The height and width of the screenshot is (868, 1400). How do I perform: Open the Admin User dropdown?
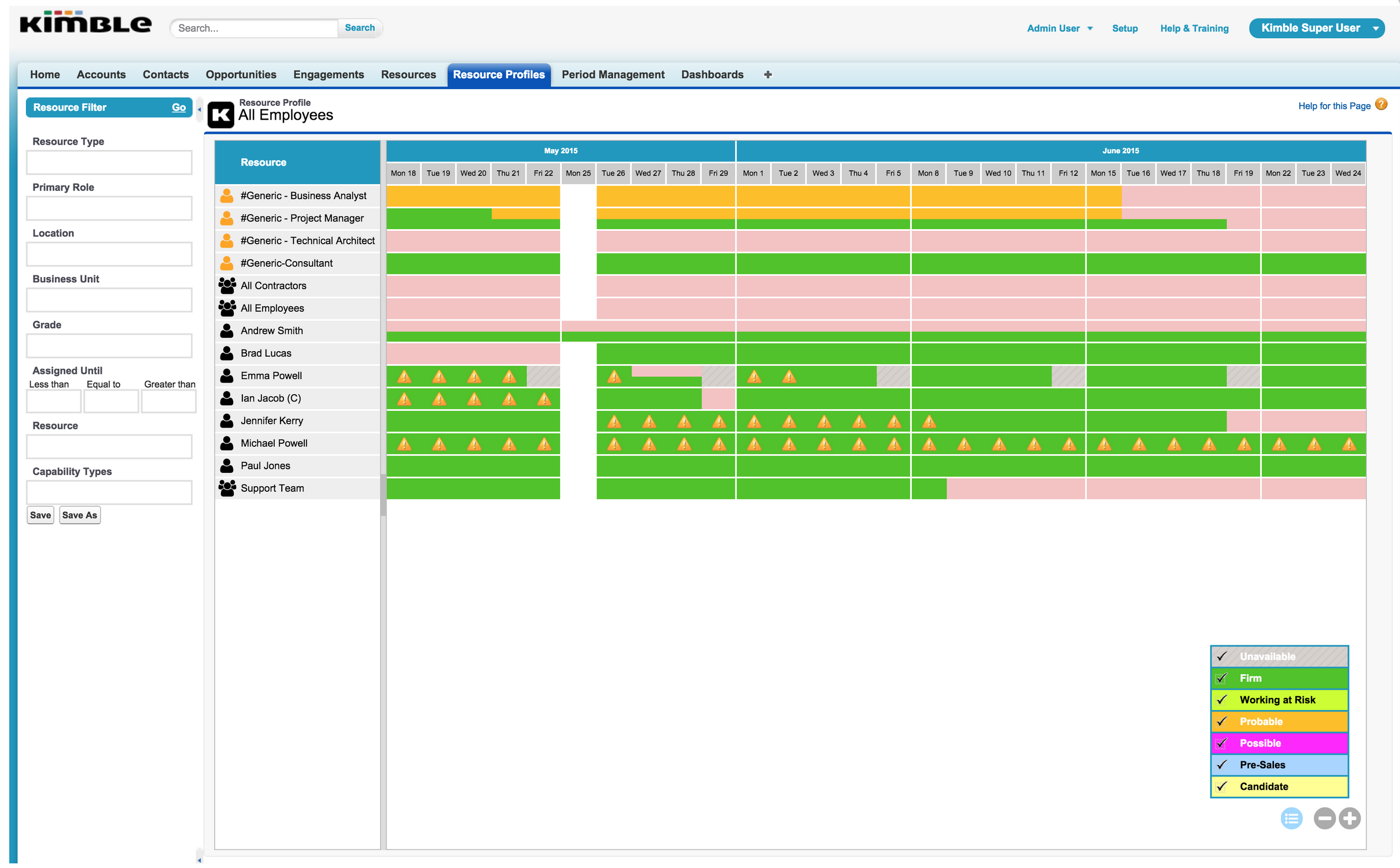pyautogui.click(x=1059, y=28)
